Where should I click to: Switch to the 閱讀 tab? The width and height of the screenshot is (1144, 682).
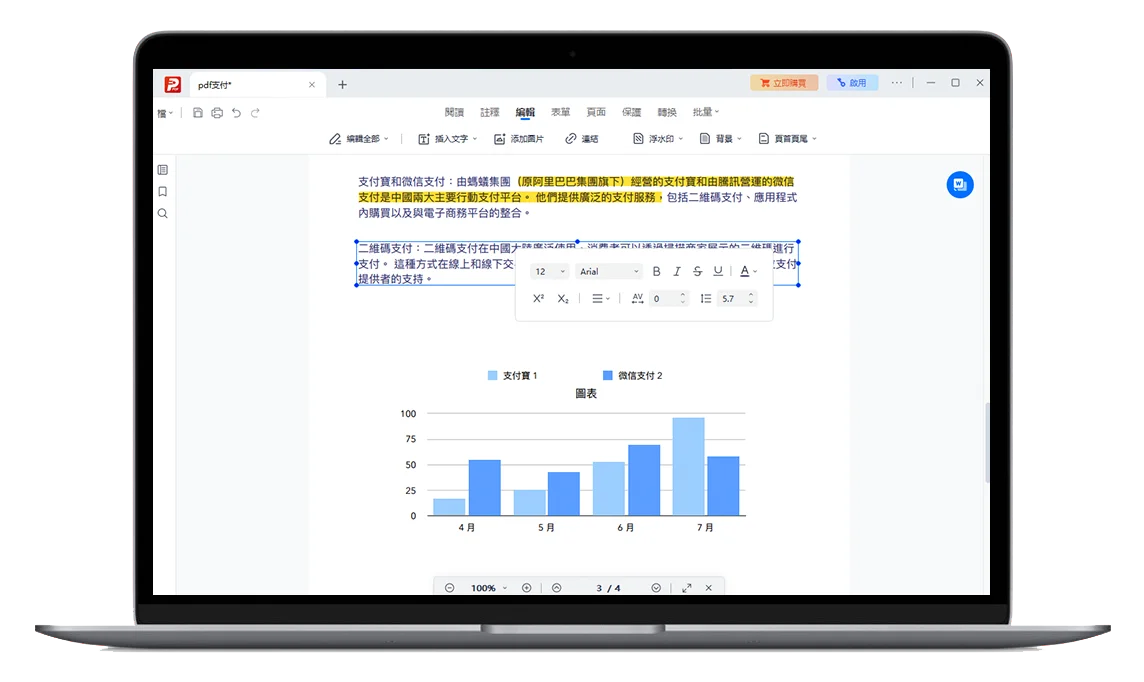[454, 112]
